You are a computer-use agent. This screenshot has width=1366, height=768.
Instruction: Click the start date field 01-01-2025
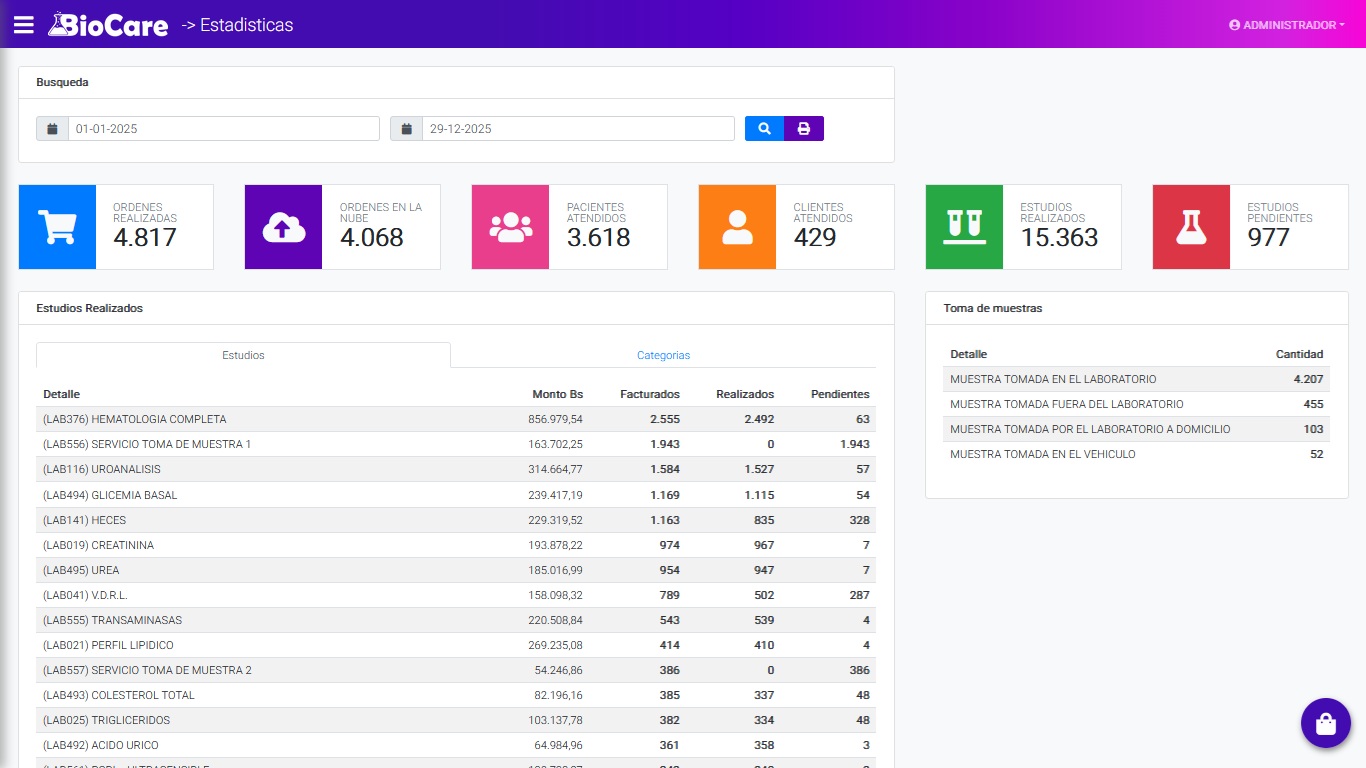click(223, 129)
